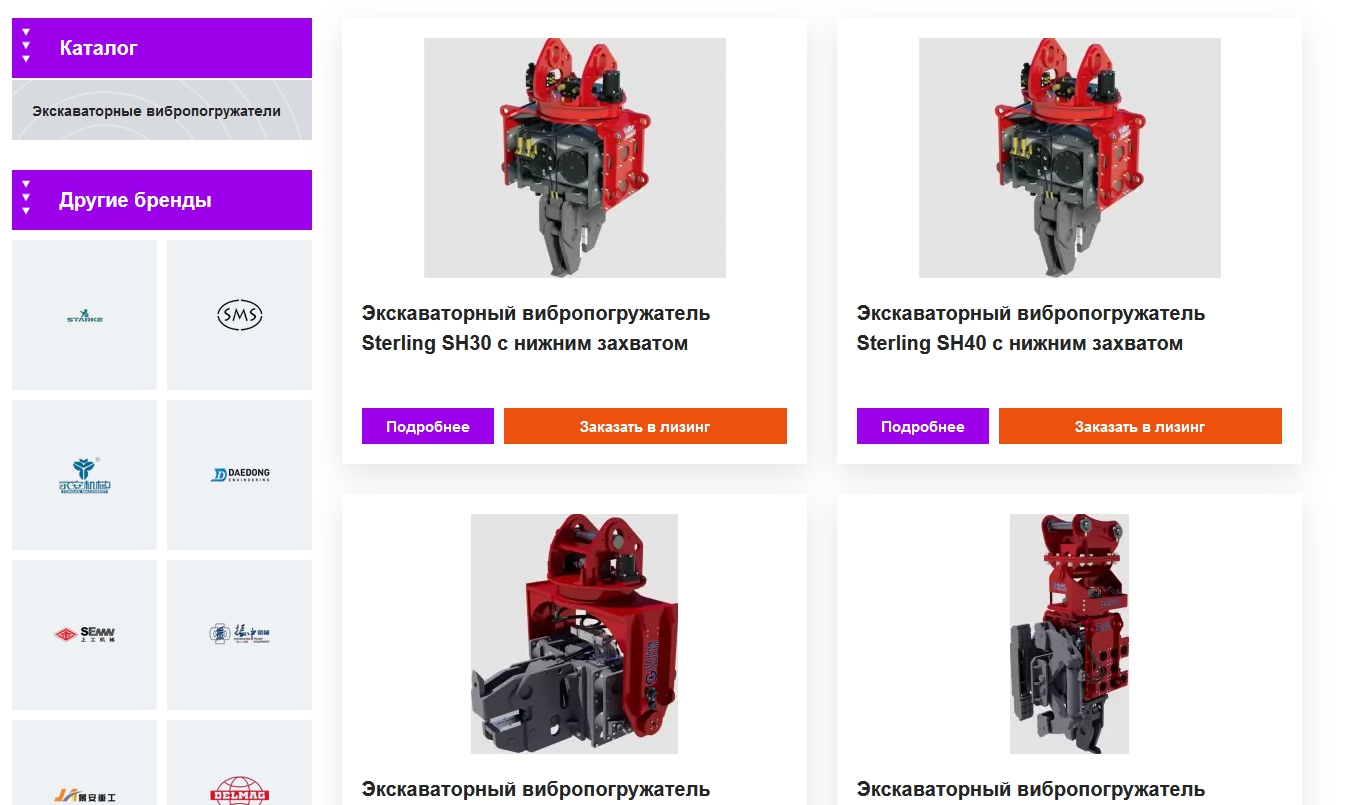Open the Sterling SH30 product title link
1345x805 pixels.
click(x=536, y=328)
